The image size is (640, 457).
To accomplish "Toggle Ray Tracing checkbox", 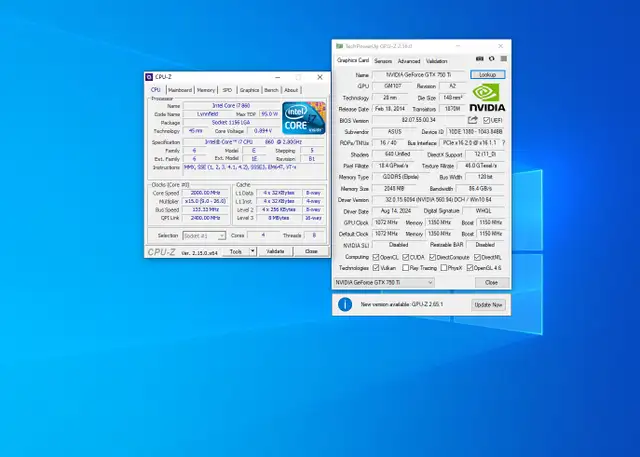I will pos(405,268).
